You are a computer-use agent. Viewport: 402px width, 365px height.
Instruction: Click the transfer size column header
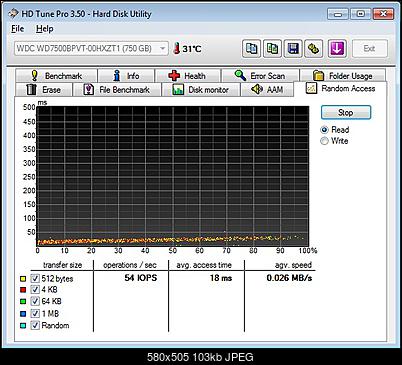click(x=62, y=265)
